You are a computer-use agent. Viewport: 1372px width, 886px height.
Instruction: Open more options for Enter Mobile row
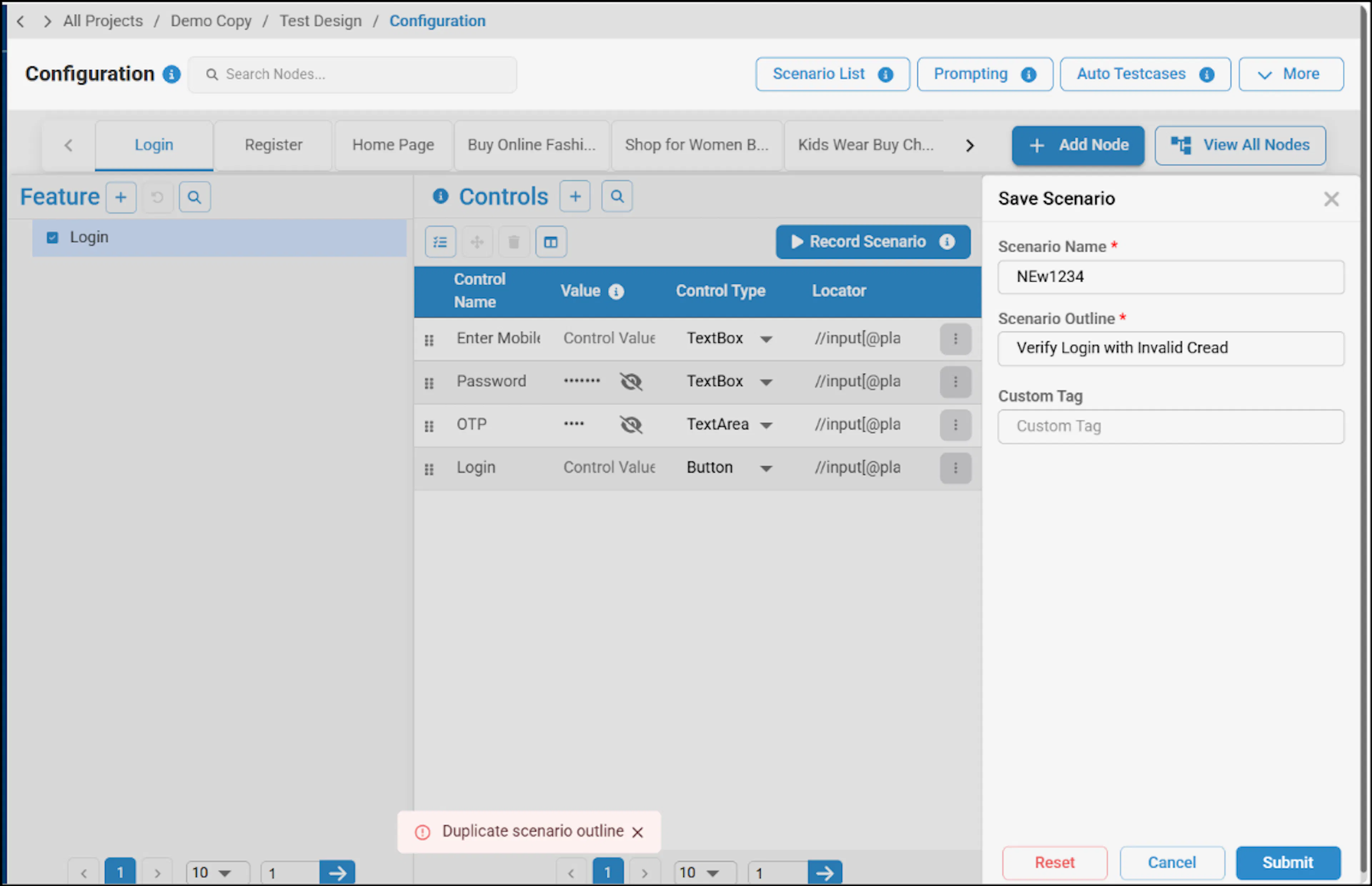click(956, 339)
